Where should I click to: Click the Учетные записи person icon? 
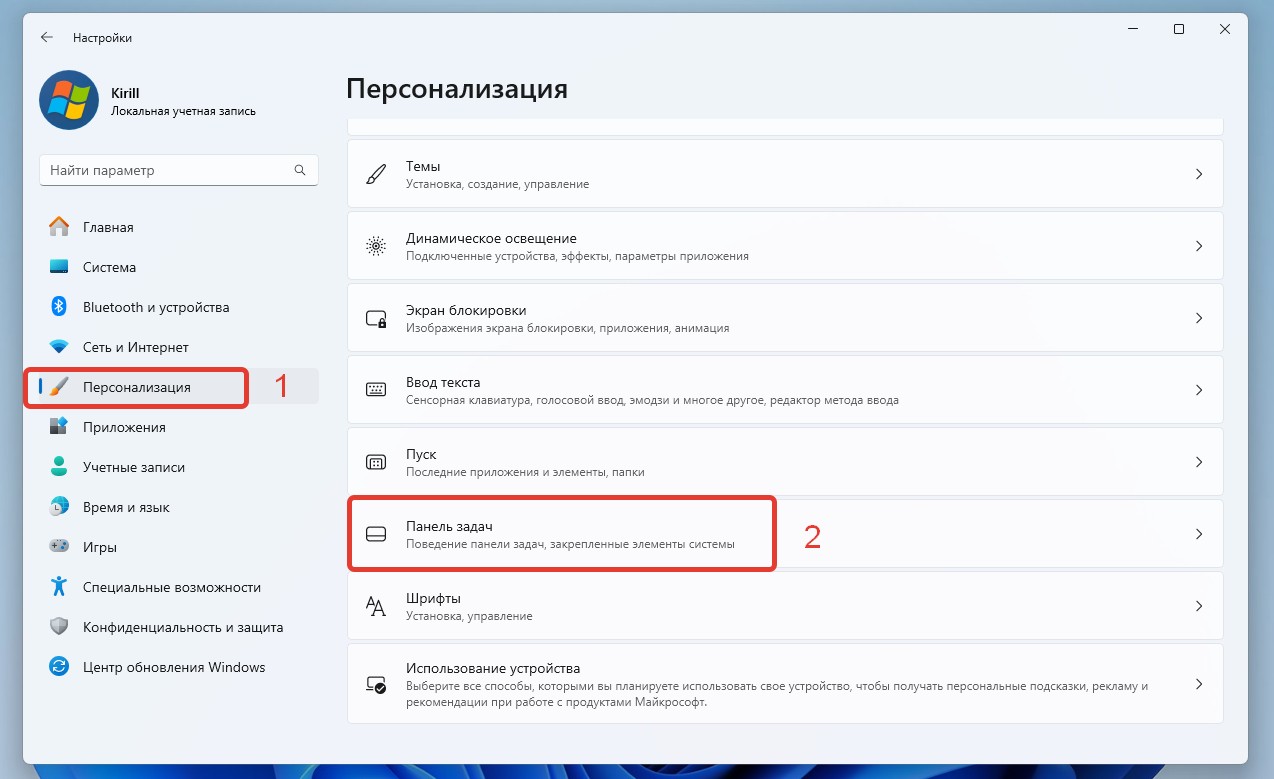coord(59,467)
